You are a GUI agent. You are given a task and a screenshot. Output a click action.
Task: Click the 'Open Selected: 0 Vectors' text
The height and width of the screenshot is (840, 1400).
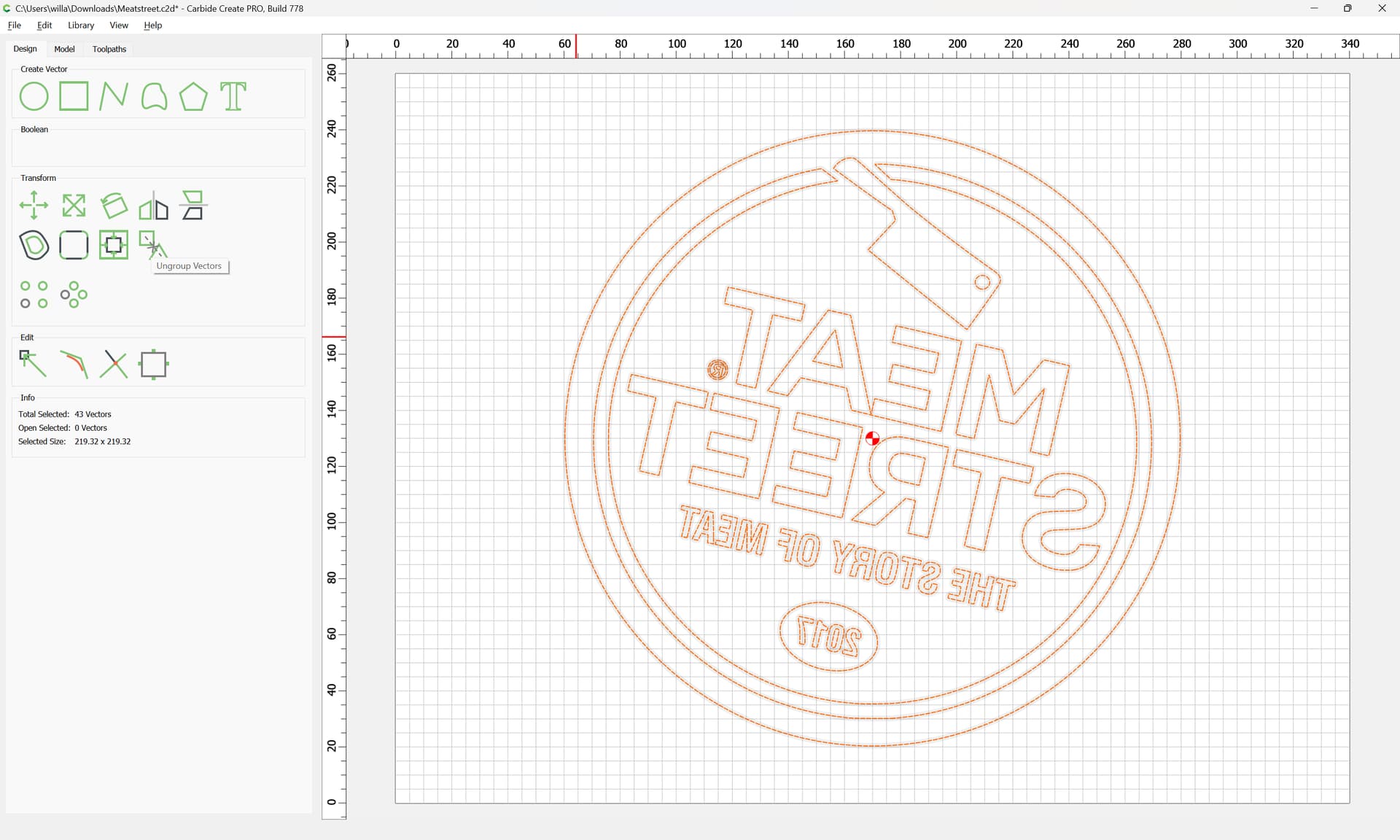(63, 428)
